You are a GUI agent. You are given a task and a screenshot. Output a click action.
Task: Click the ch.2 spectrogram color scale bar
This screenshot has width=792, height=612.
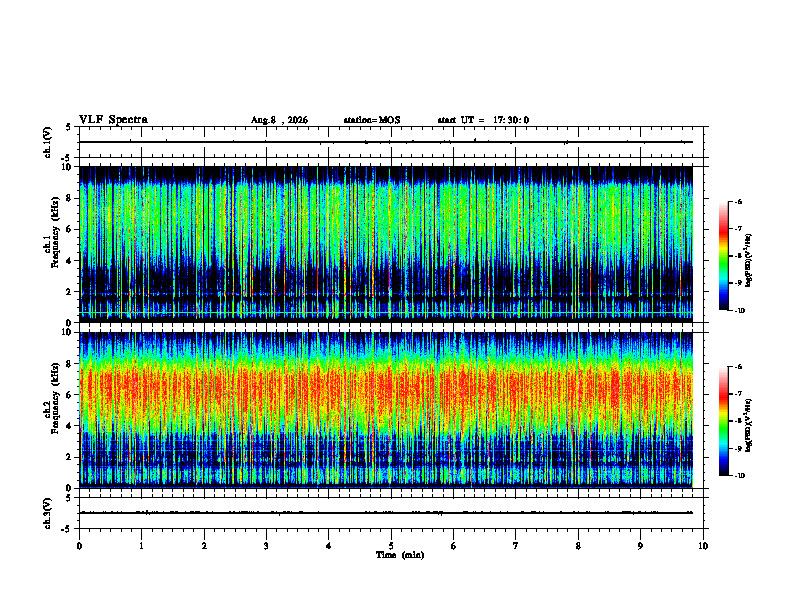(x=723, y=421)
